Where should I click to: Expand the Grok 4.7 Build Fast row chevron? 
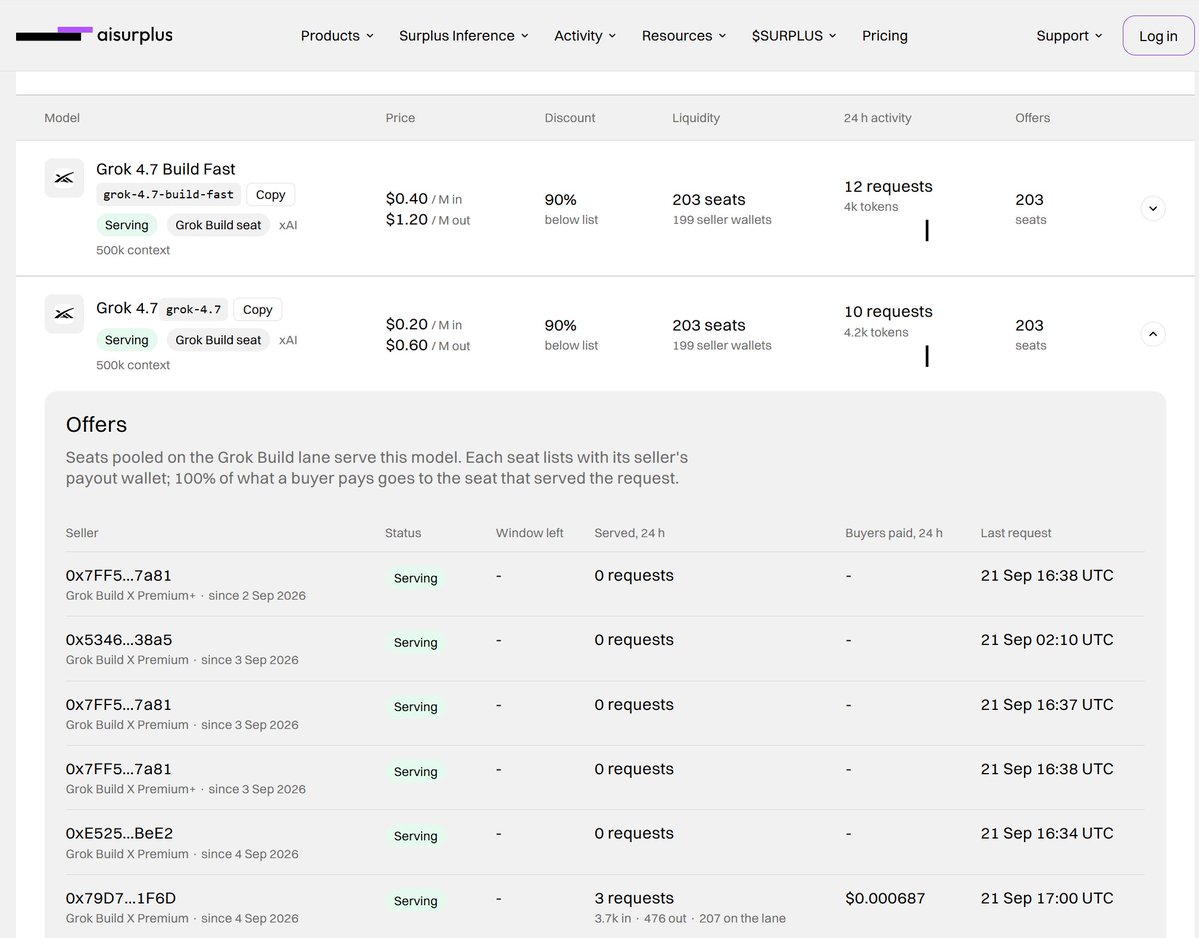1152,208
